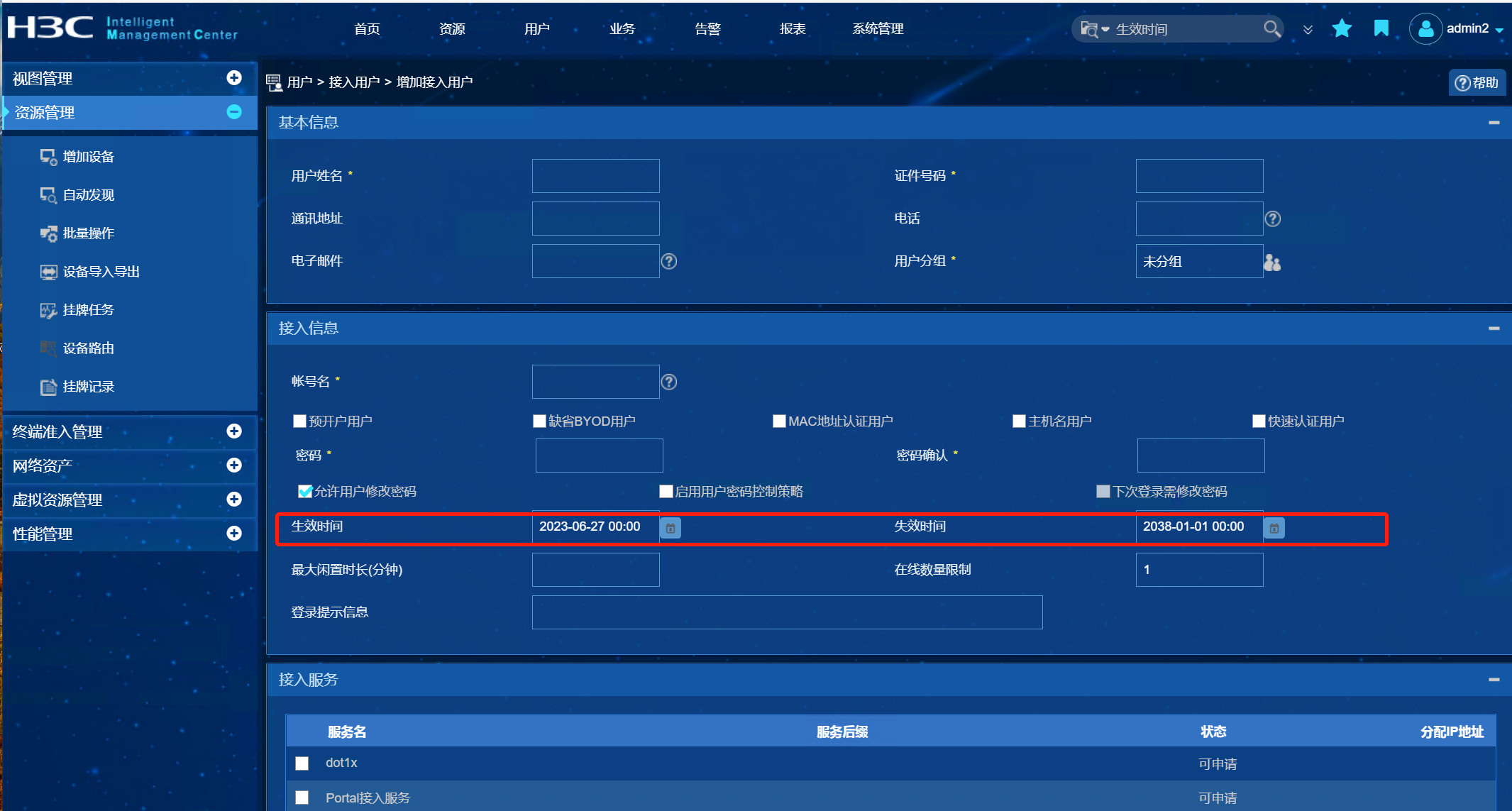Click the search magnifier icon
Viewport: 1512px width, 811px height.
tap(1271, 28)
